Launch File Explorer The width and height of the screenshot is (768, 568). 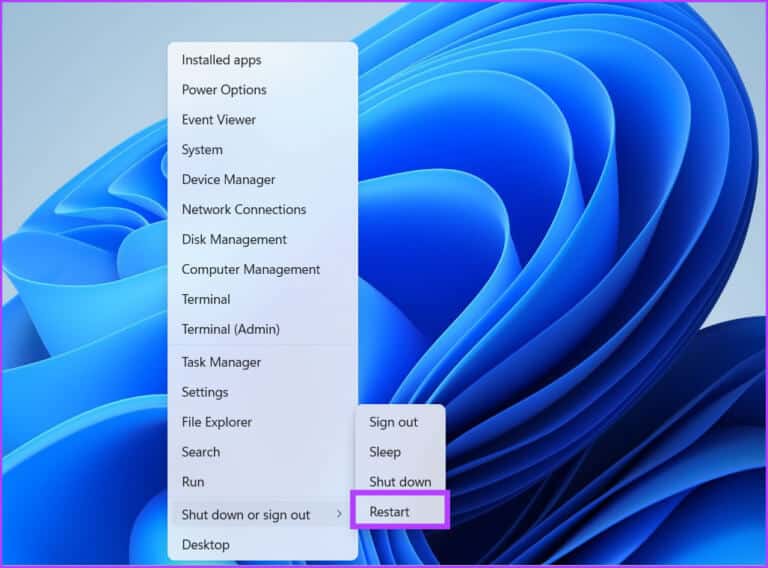263,422
